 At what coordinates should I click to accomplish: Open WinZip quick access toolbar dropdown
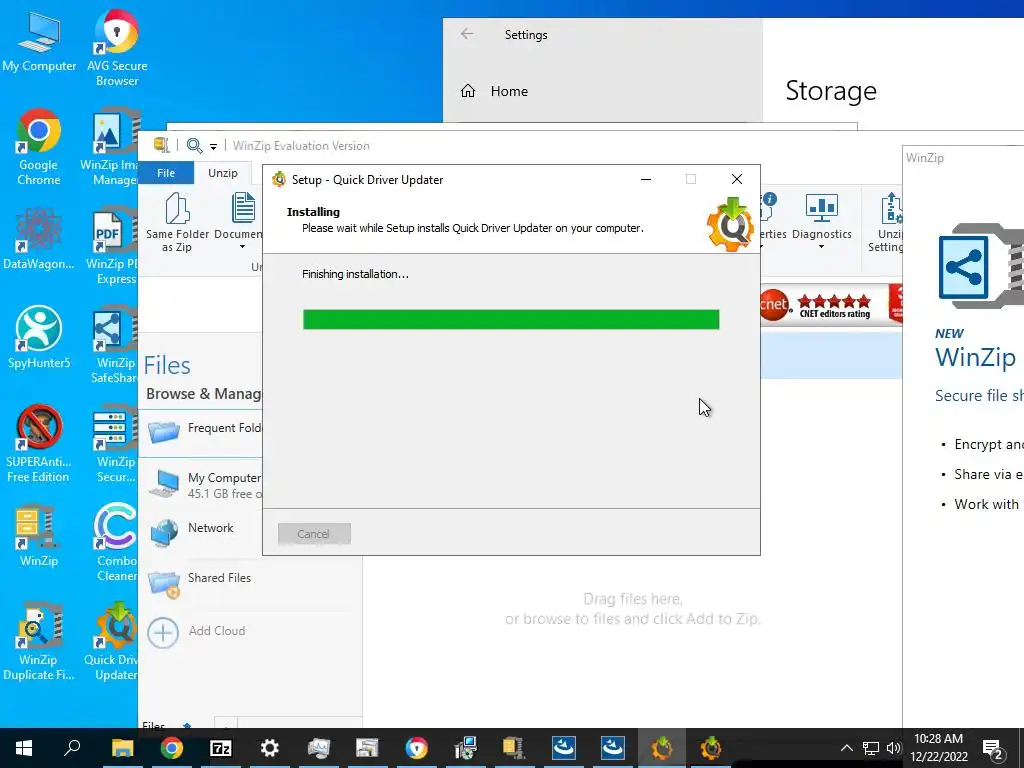213,146
